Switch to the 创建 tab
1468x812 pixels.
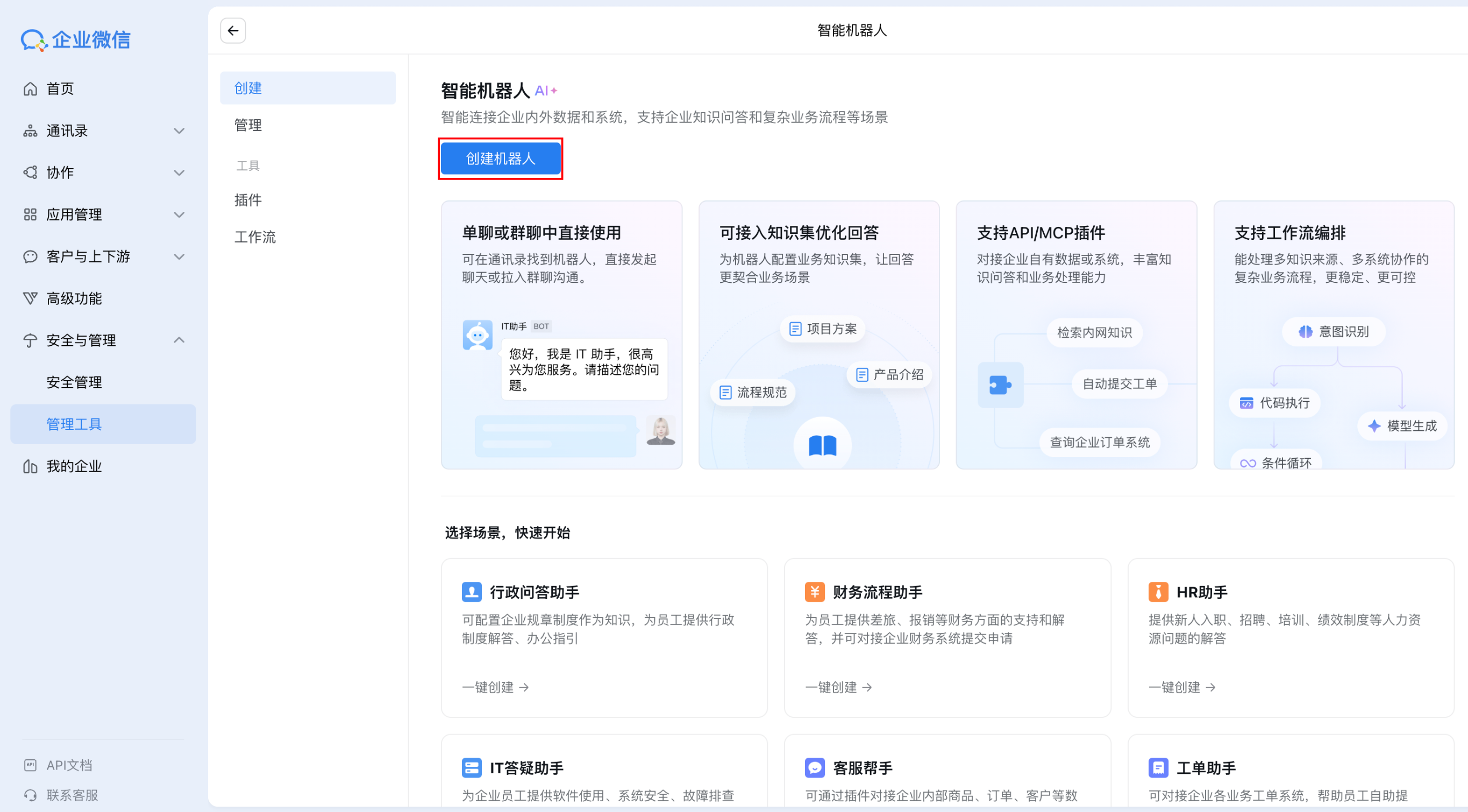tap(308, 88)
